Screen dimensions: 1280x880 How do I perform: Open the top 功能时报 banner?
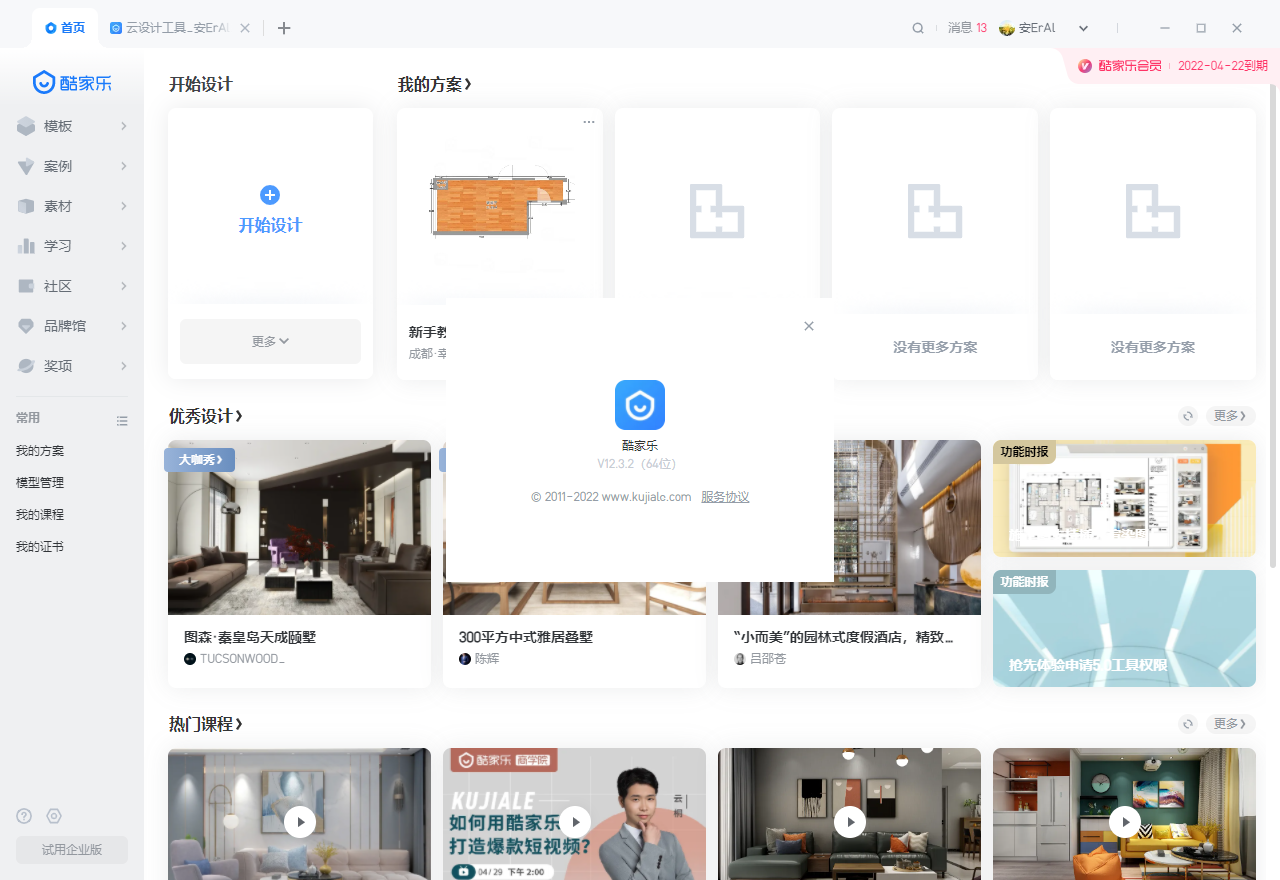coord(1124,498)
